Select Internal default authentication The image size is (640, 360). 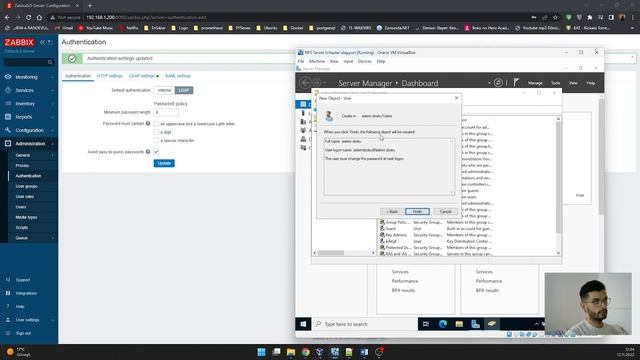(x=164, y=90)
